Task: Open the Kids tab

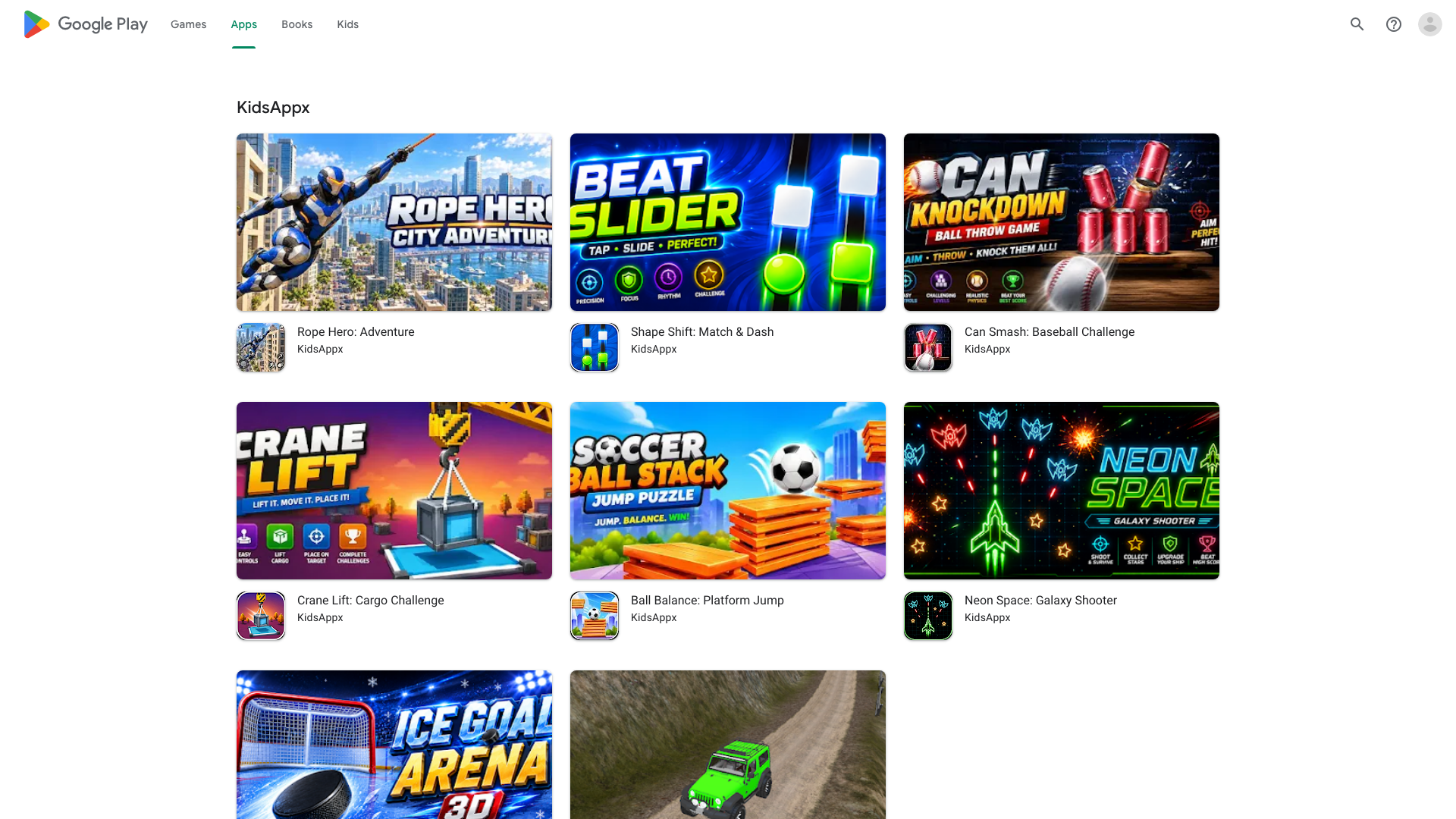Action: click(348, 24)
